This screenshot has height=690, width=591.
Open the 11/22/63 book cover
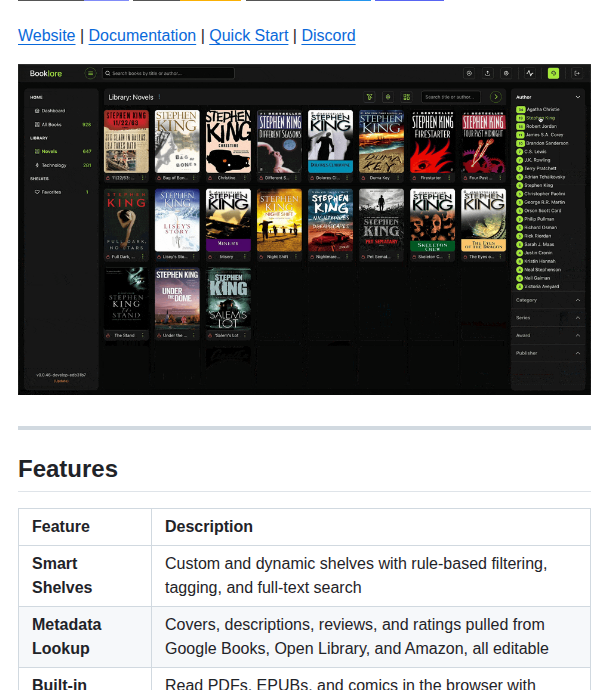point(126,141)
